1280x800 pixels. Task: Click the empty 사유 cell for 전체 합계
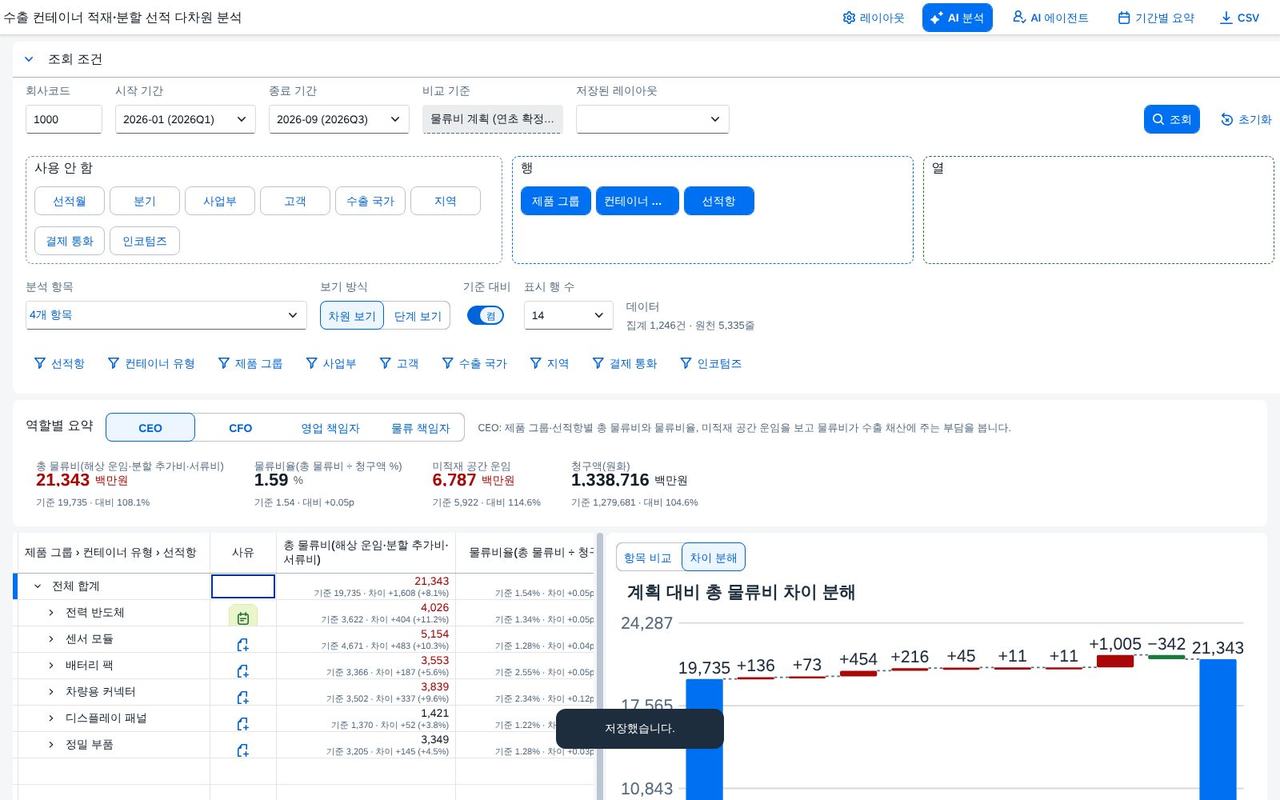point(243,586)
